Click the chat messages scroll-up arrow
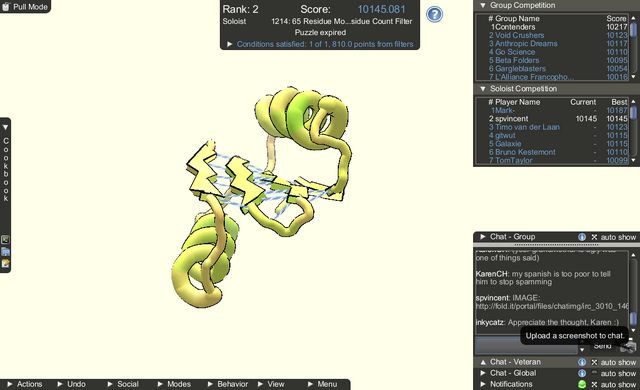640x390 pixels. tap(633, 255)
